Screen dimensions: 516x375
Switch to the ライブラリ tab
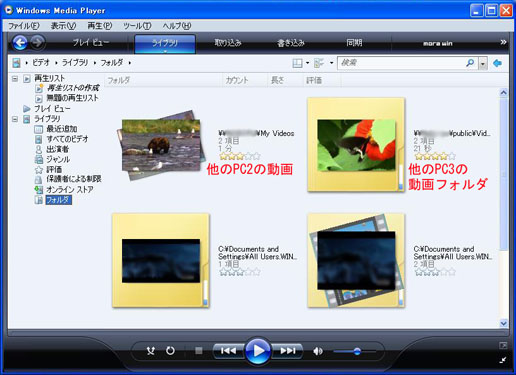165,43
